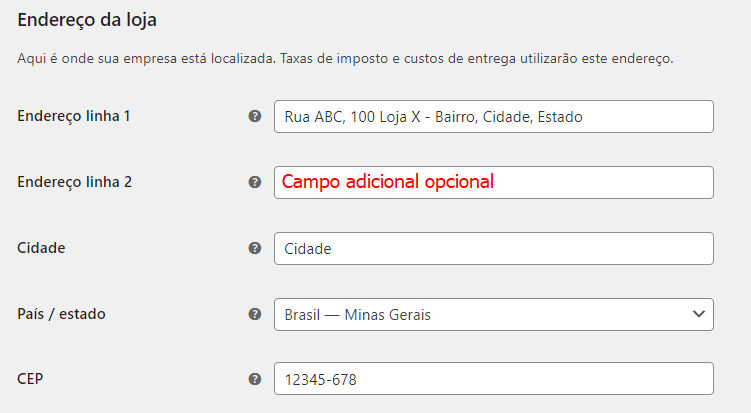The width and height of the screenshot is (751, 413).
Task: Click the CEP label text
Action: tap(30, 379)
